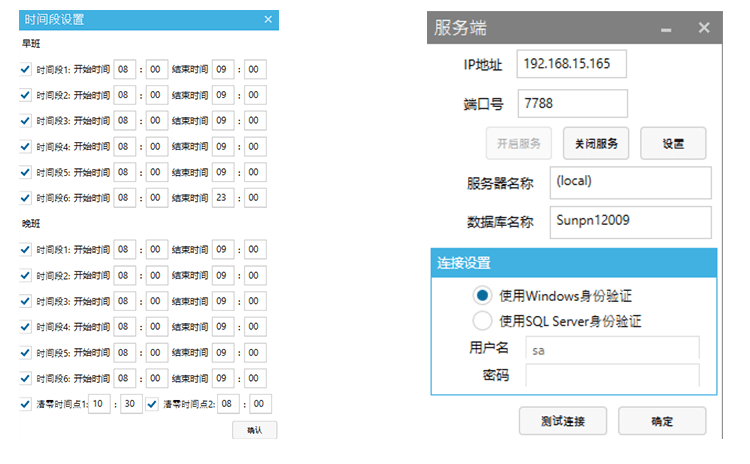Click the 确认 button in time settings
Screen dimensions: 750x464
point(254,430)
